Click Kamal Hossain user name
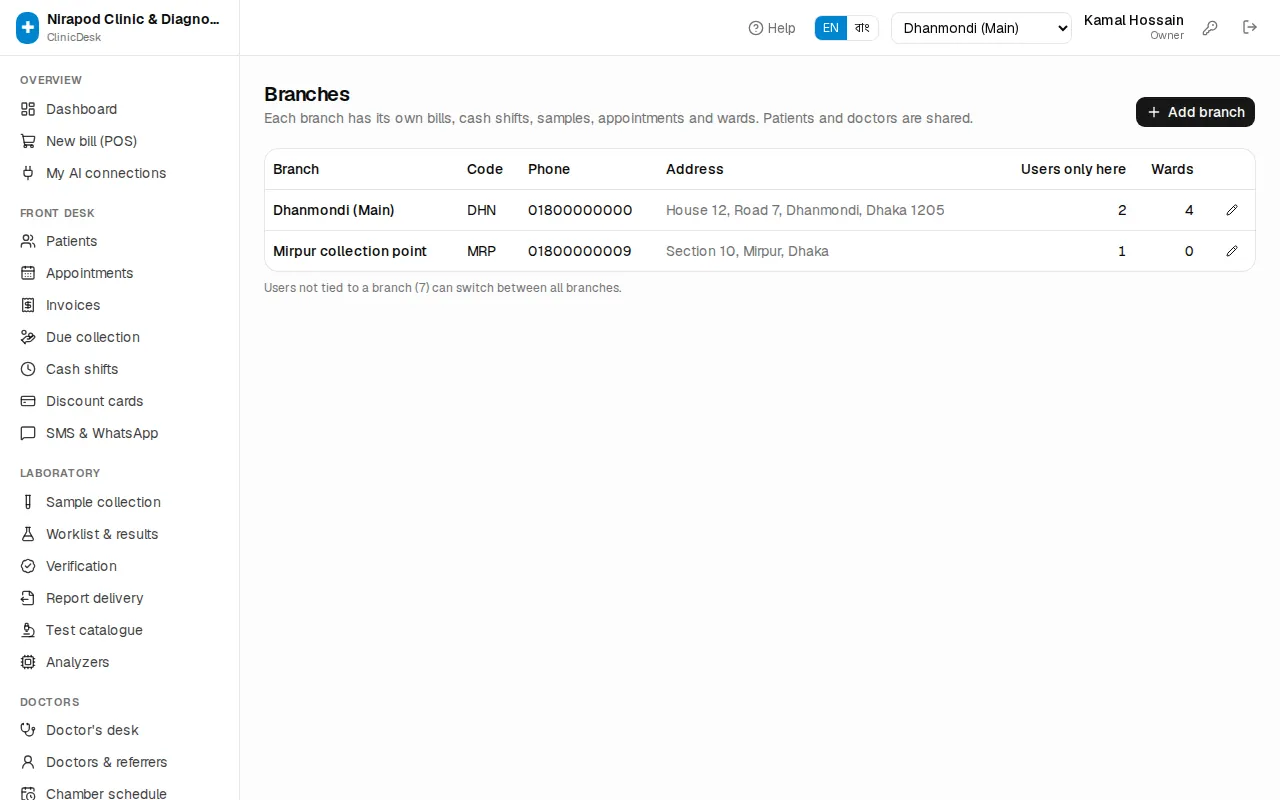The image size is (1280, 800). [x=1134, y=20]
